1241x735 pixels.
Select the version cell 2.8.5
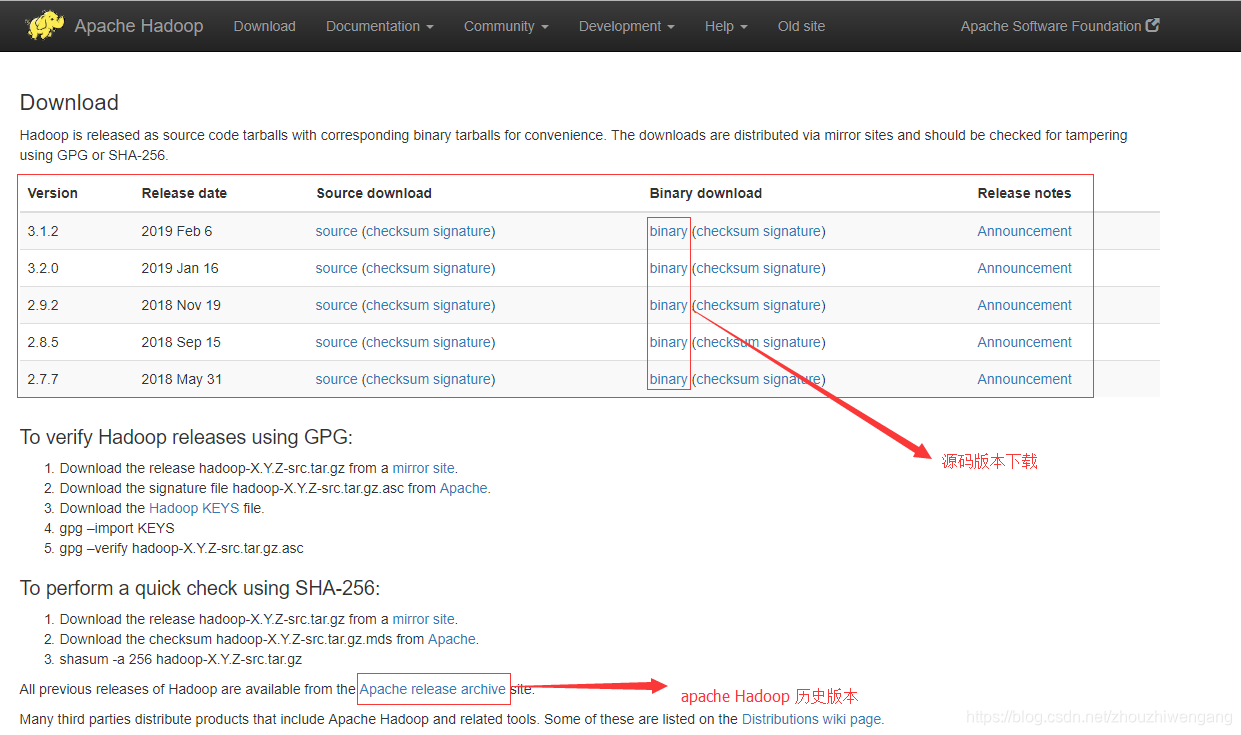43,342
